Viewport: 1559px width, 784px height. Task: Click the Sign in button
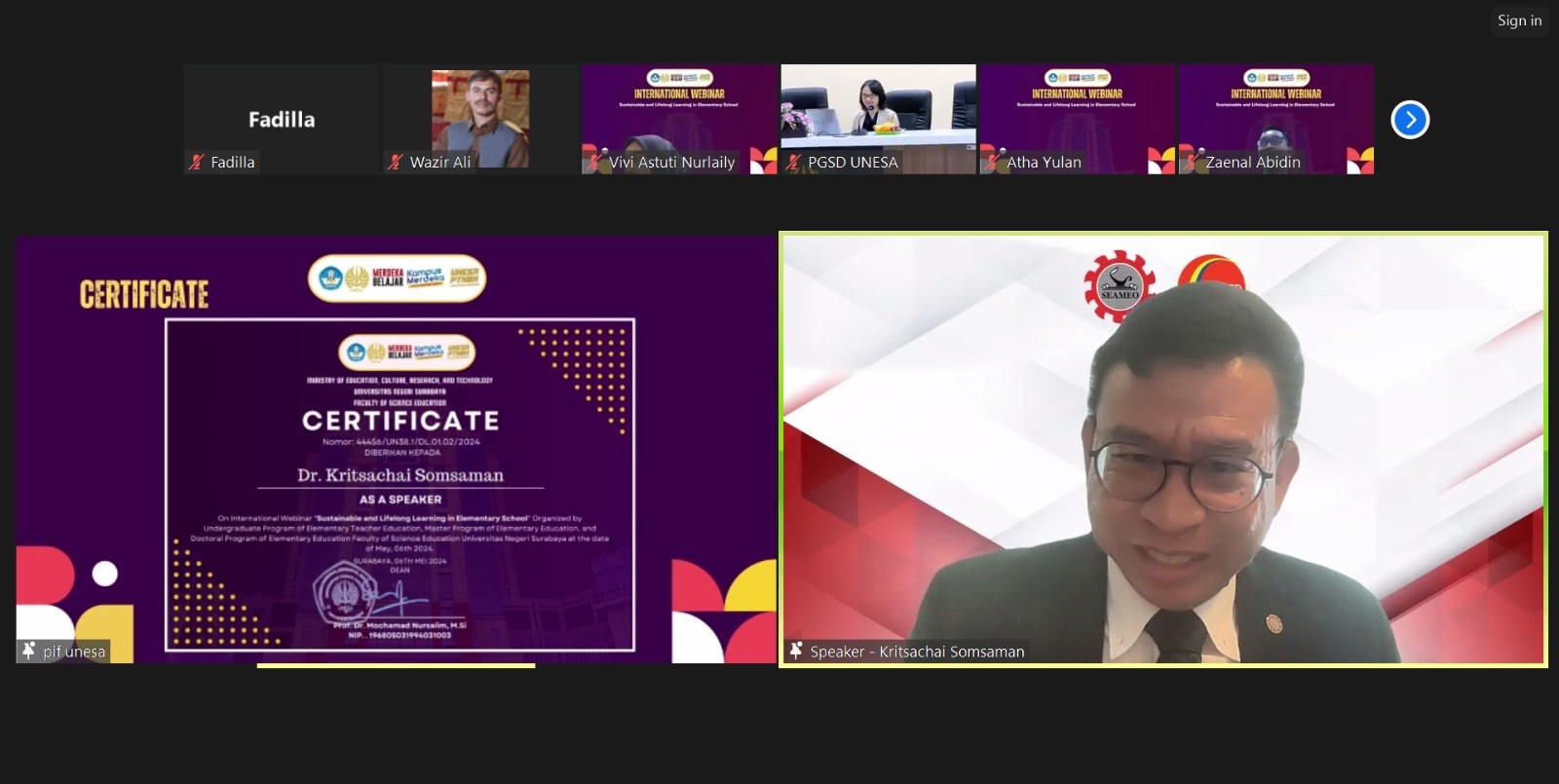point(1519,20)
